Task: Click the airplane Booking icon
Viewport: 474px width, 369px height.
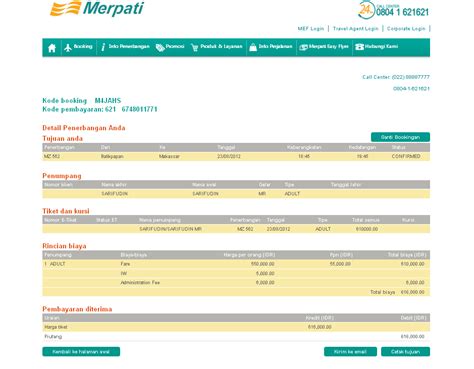Action: tap(68, 48)
